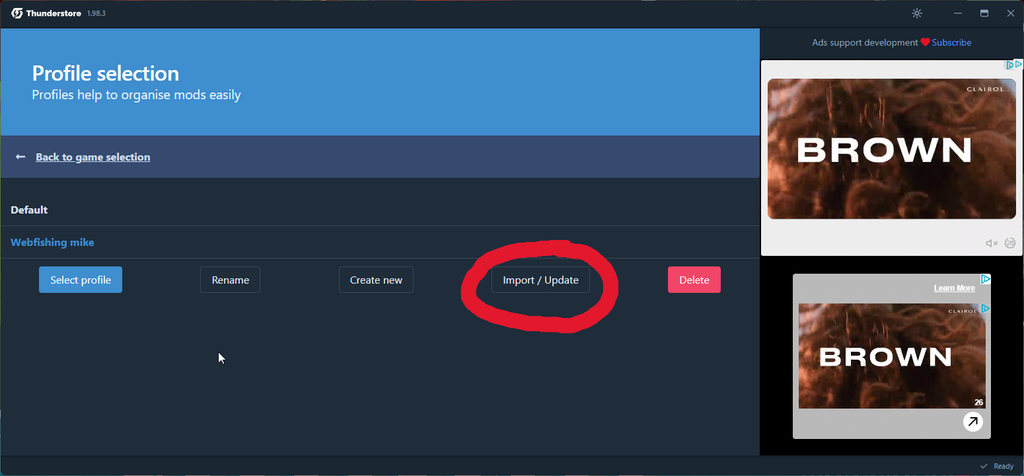Click Create new profile button
Image resolution: width=1024 pixels, height=476 pixels.
coord(376,280)
